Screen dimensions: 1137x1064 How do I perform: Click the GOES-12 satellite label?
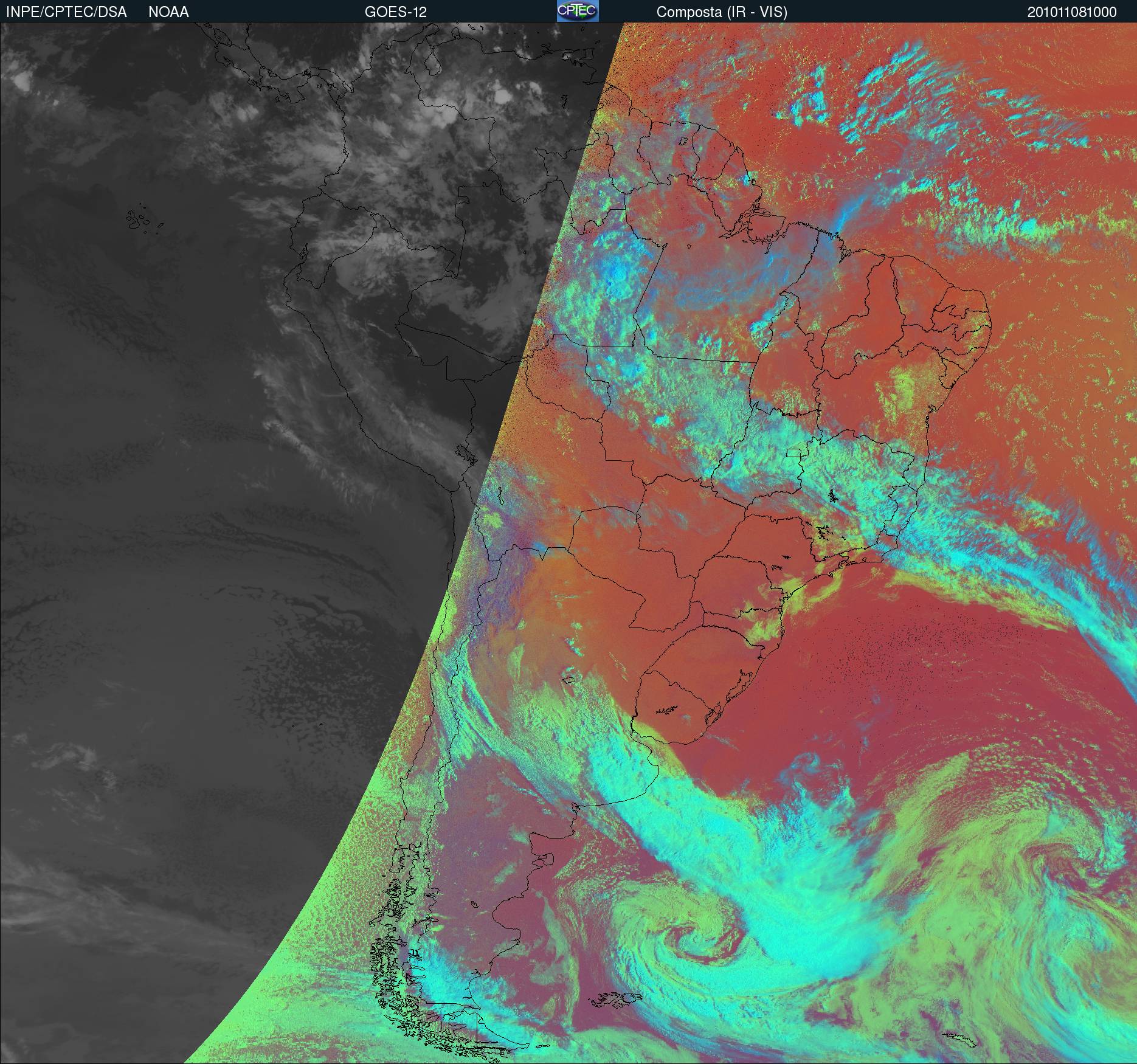coord(395,12)
